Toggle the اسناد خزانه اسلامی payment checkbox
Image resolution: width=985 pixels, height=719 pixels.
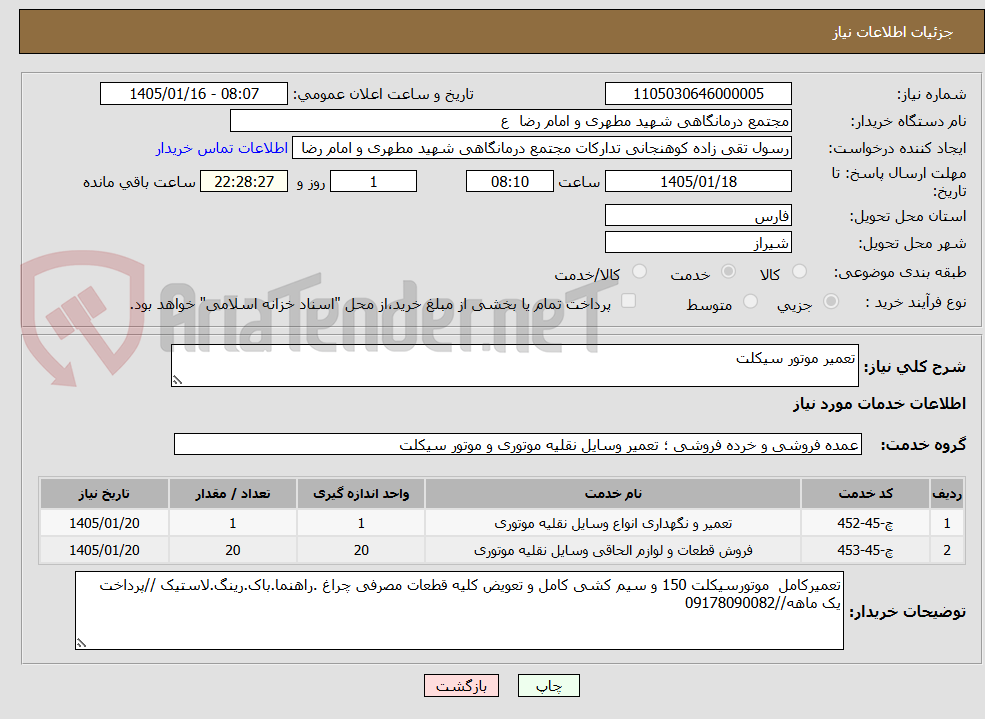(628, 301)
